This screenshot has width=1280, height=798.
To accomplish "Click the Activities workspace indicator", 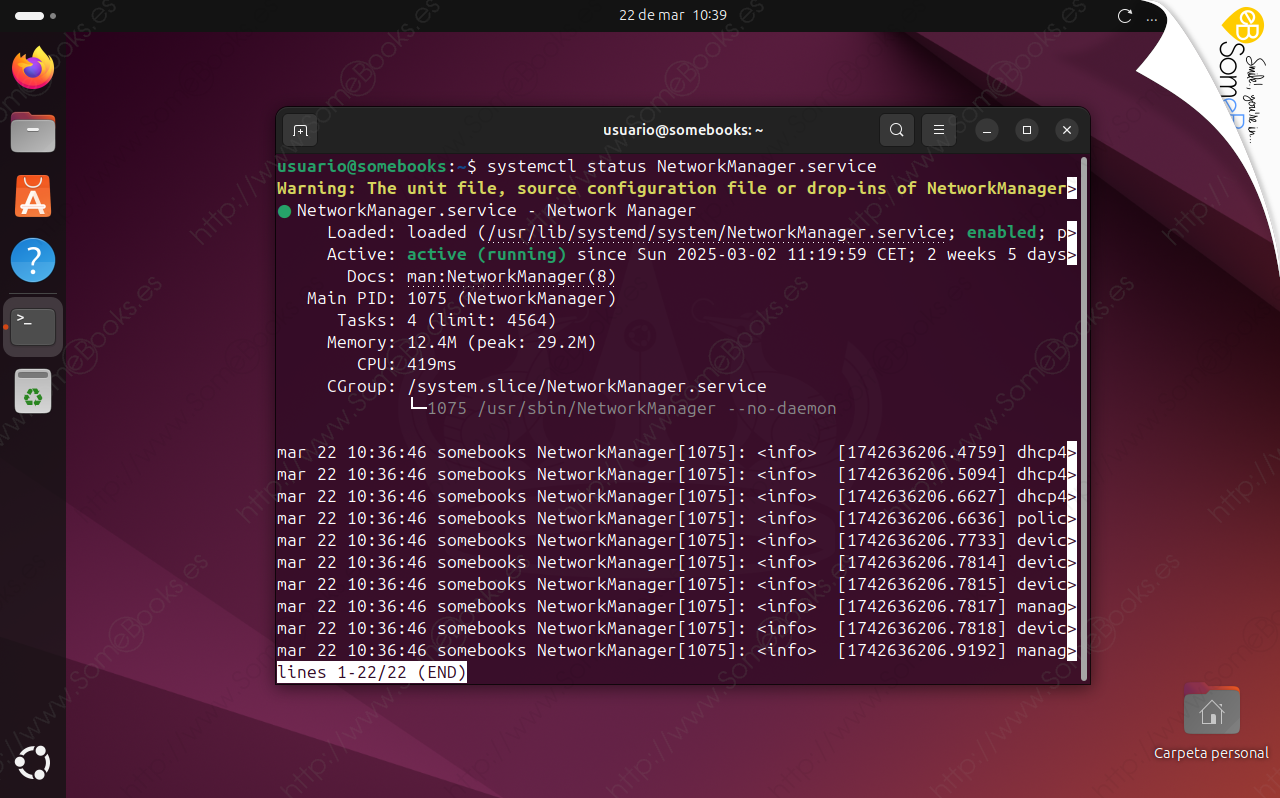I will [36, 16].
